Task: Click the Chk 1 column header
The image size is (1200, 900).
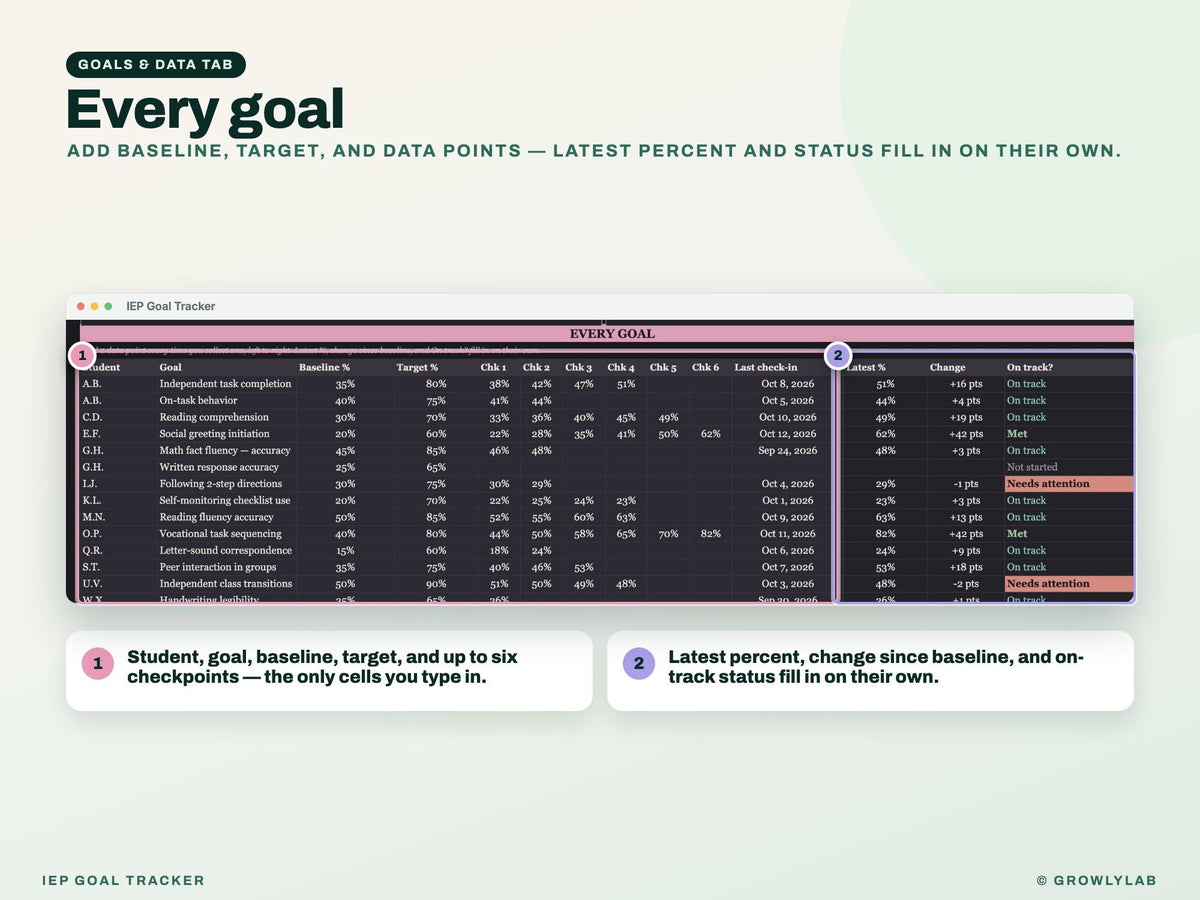Action: [x=494, y=367]
